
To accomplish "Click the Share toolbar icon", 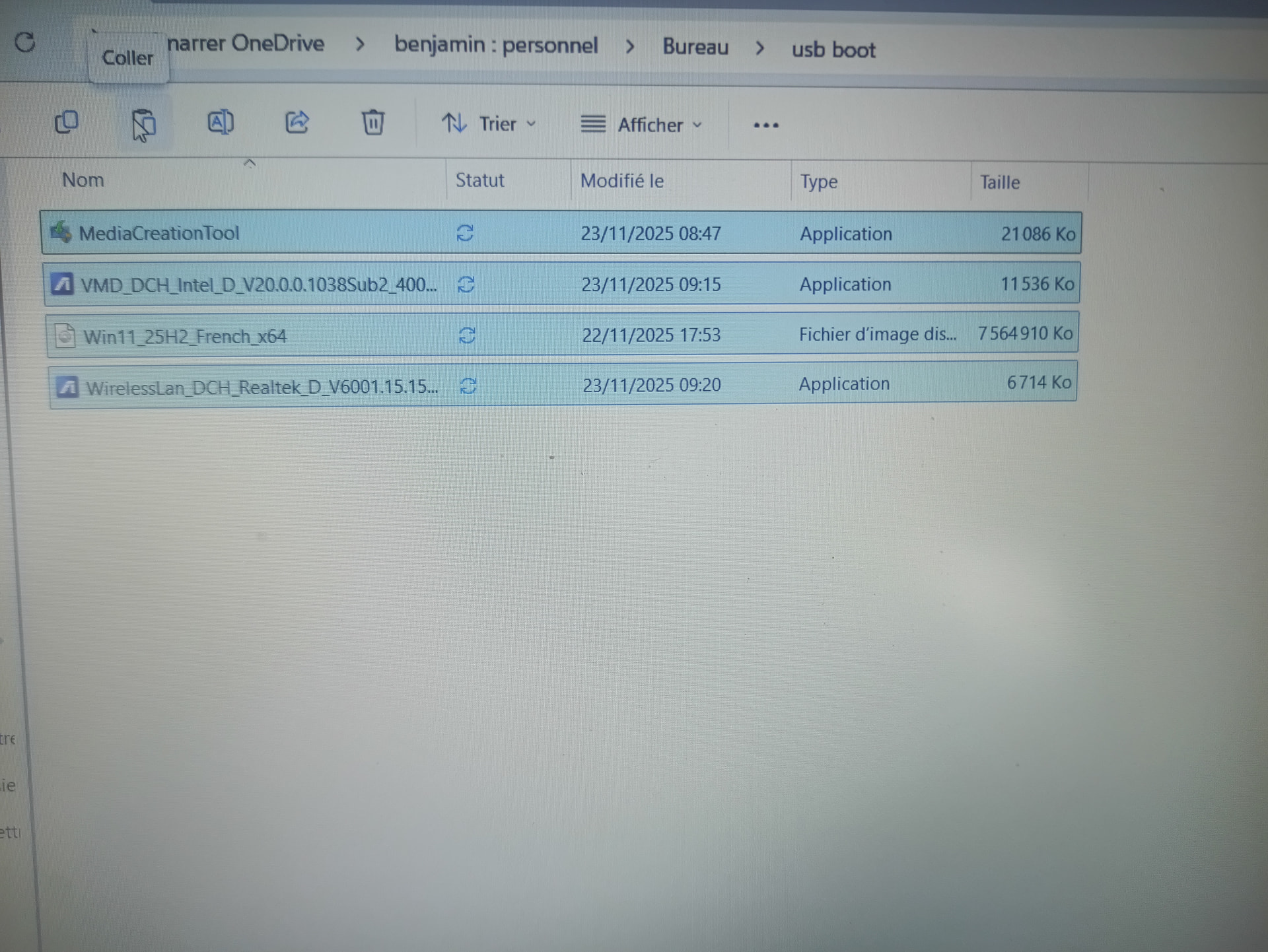I will click(297, 122).
